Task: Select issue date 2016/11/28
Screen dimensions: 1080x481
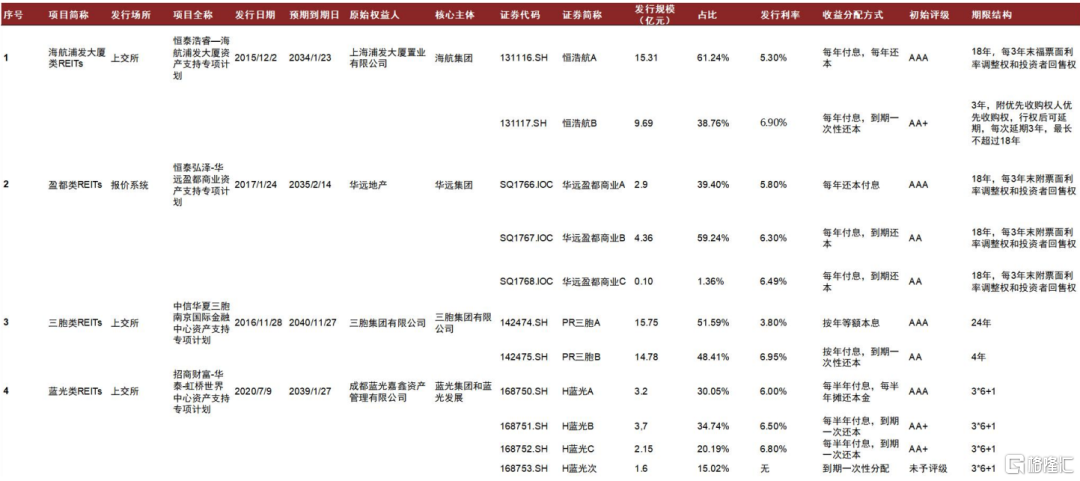Action: click(260, 323)
